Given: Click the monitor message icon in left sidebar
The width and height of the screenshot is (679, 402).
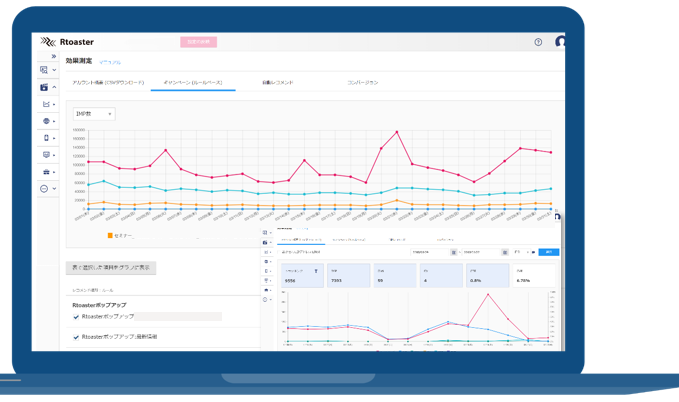Looking at the screenshot, I should point(46,155).
